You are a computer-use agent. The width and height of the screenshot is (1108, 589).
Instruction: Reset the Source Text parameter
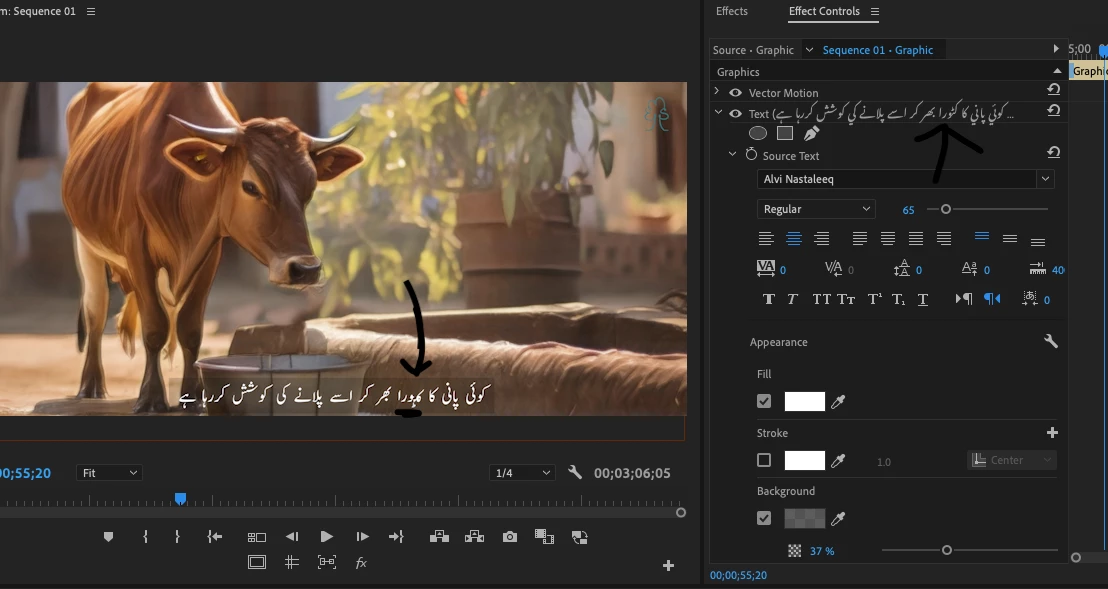point(1053,153)
